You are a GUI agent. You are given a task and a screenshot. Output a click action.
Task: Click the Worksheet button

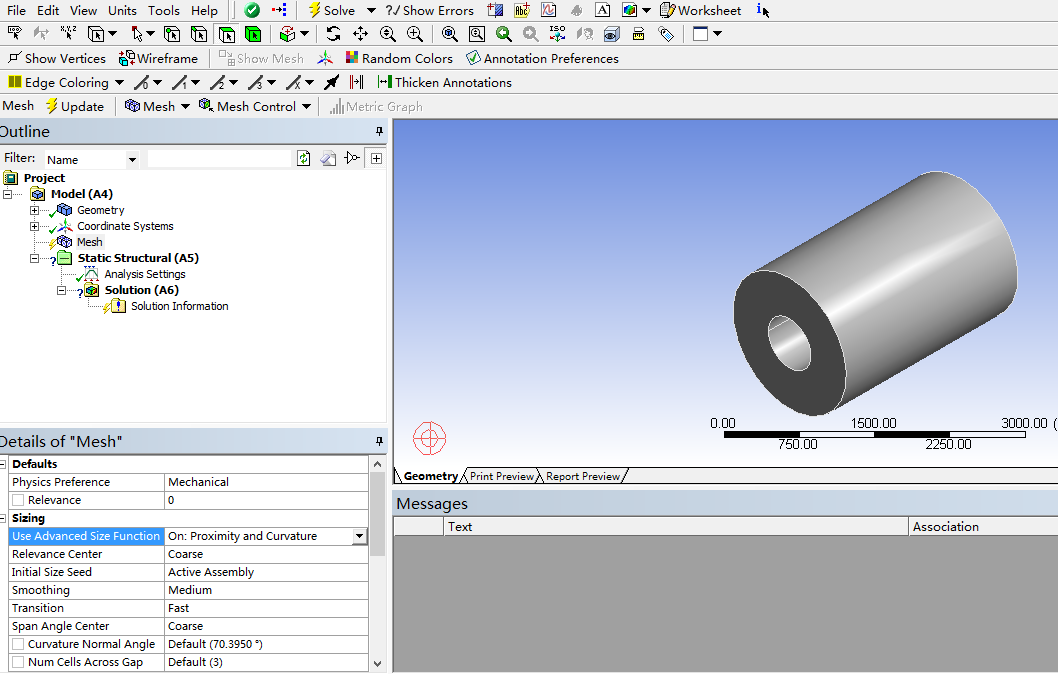coord(700,10)
